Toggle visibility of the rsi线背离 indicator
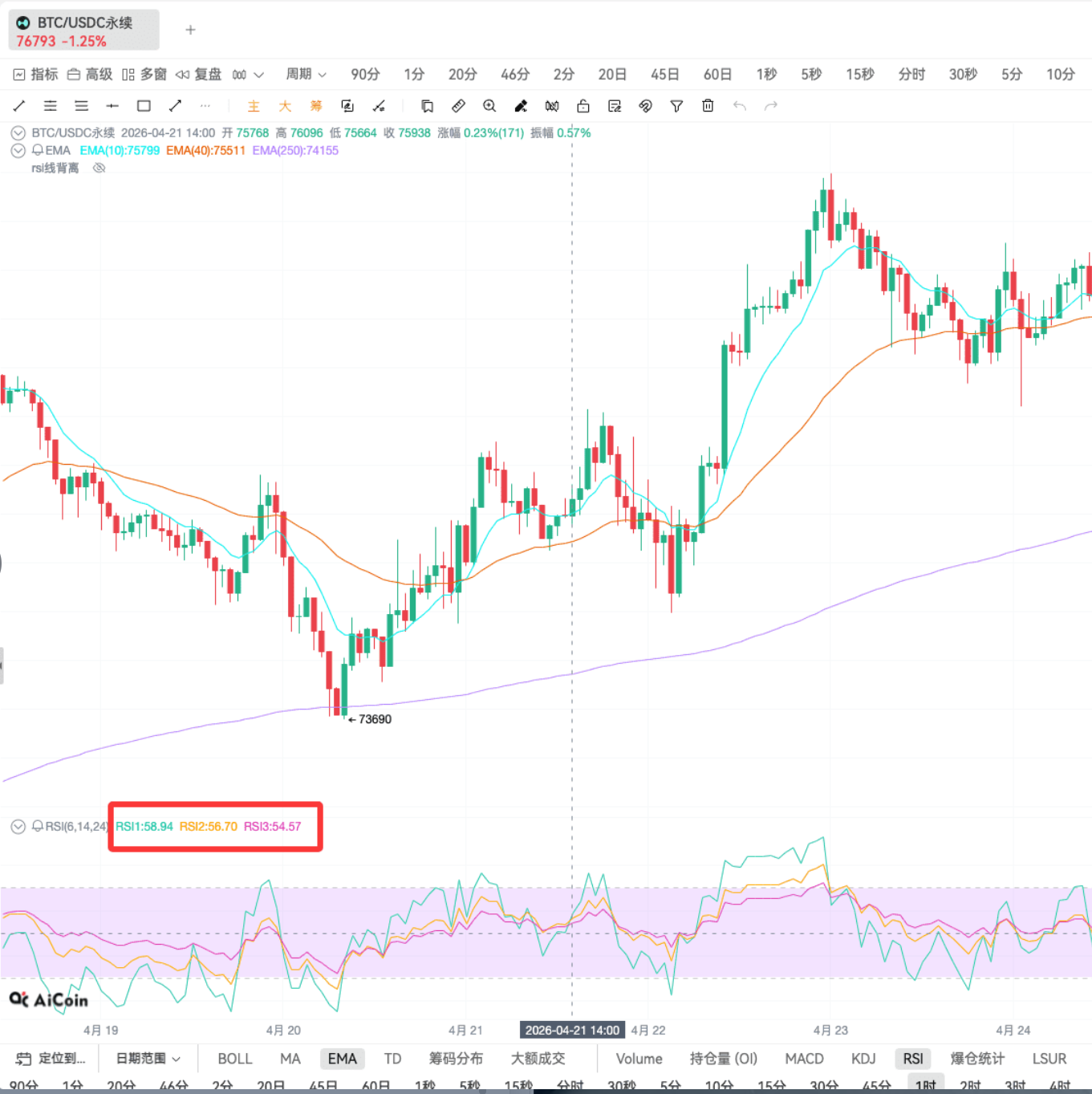 99,168
